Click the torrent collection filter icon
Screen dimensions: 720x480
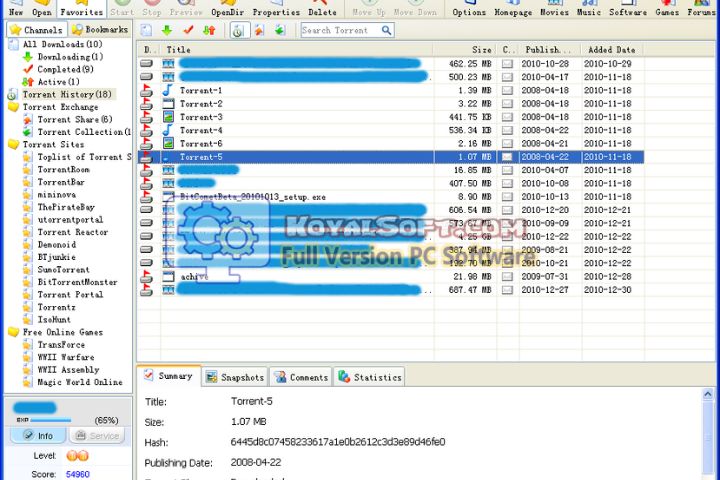(x=280, y=30)
